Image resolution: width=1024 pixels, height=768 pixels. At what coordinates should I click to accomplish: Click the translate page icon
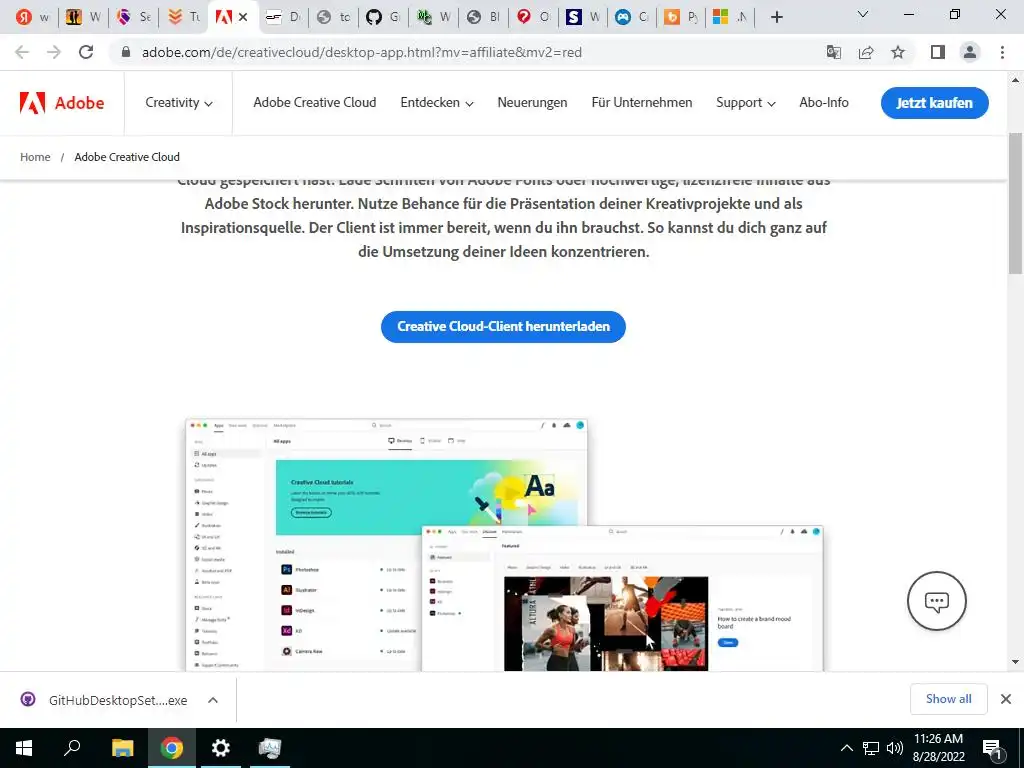click(x=834, y=52)
